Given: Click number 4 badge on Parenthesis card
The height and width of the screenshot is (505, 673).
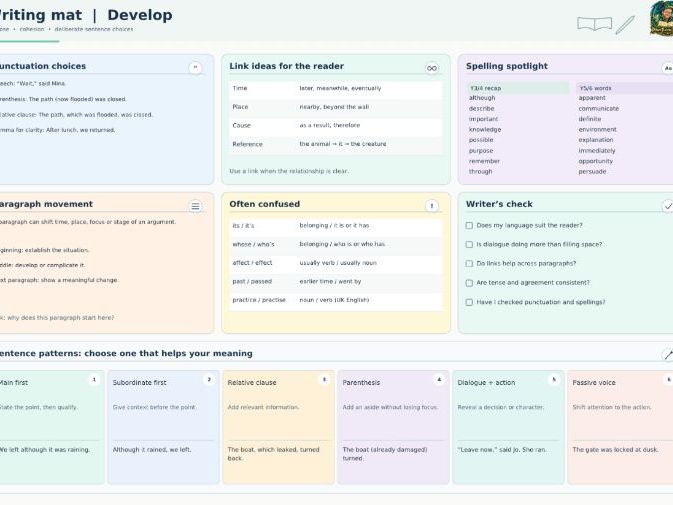Looking at the screenshot, I should pyautogui.click(x=439, y=379).
